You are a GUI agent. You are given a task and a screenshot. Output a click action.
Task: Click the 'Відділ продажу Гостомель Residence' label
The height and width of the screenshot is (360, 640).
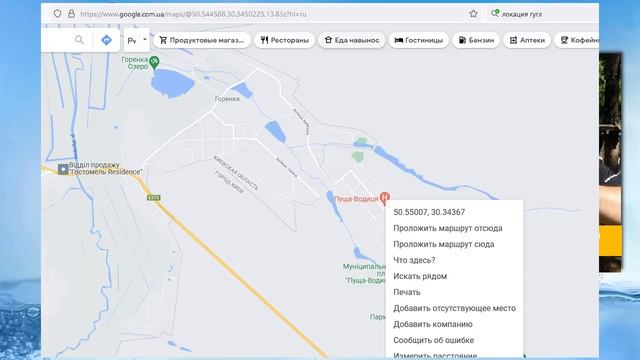tap(105, 169)
